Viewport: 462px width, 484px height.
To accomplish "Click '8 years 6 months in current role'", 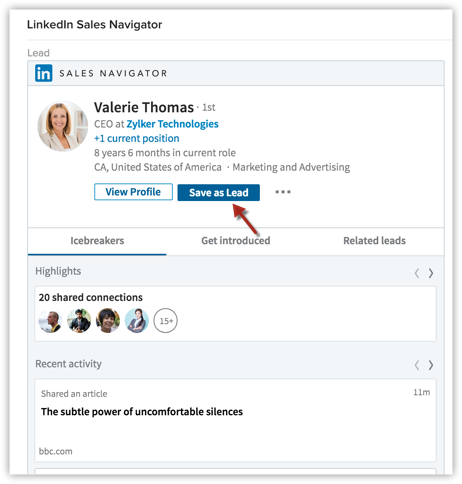I will click(x=165, y=153).
